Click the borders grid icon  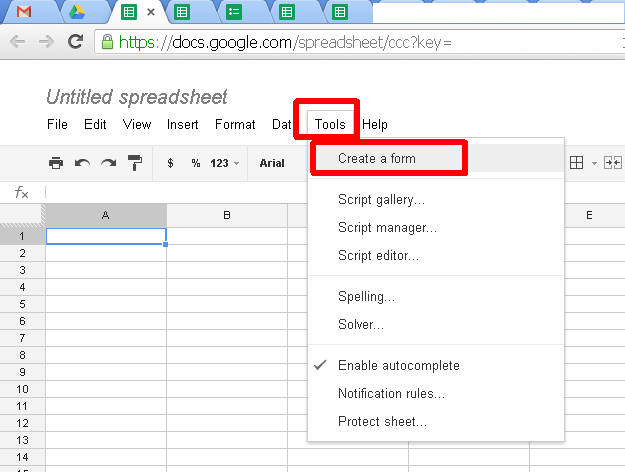pos(576,163)
